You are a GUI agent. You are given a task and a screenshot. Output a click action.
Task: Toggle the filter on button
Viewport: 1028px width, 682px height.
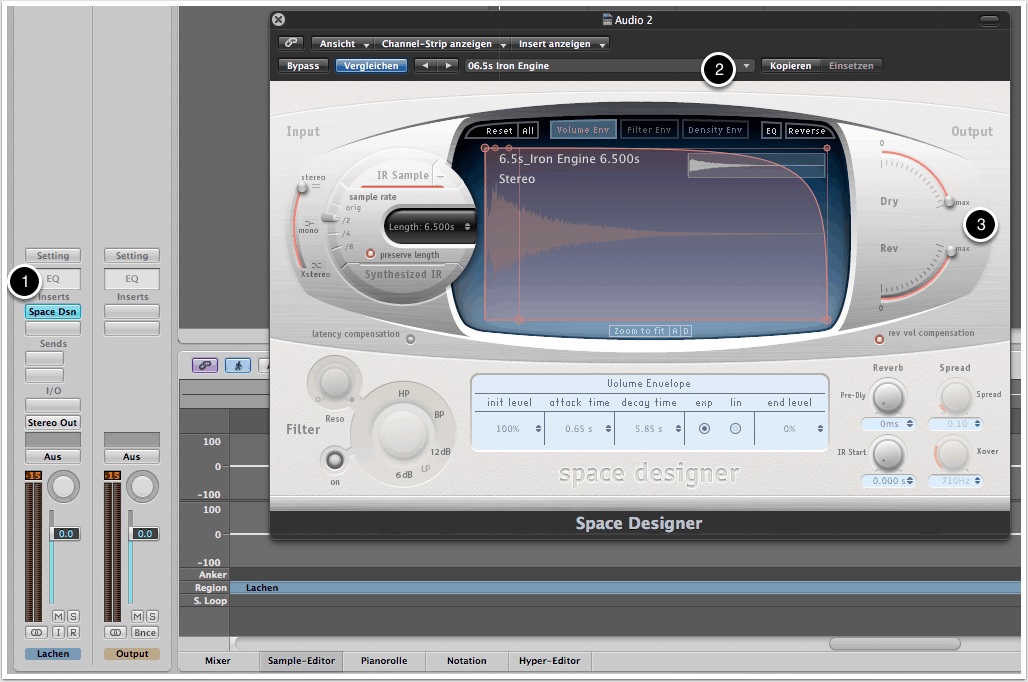tap(333, 460)
